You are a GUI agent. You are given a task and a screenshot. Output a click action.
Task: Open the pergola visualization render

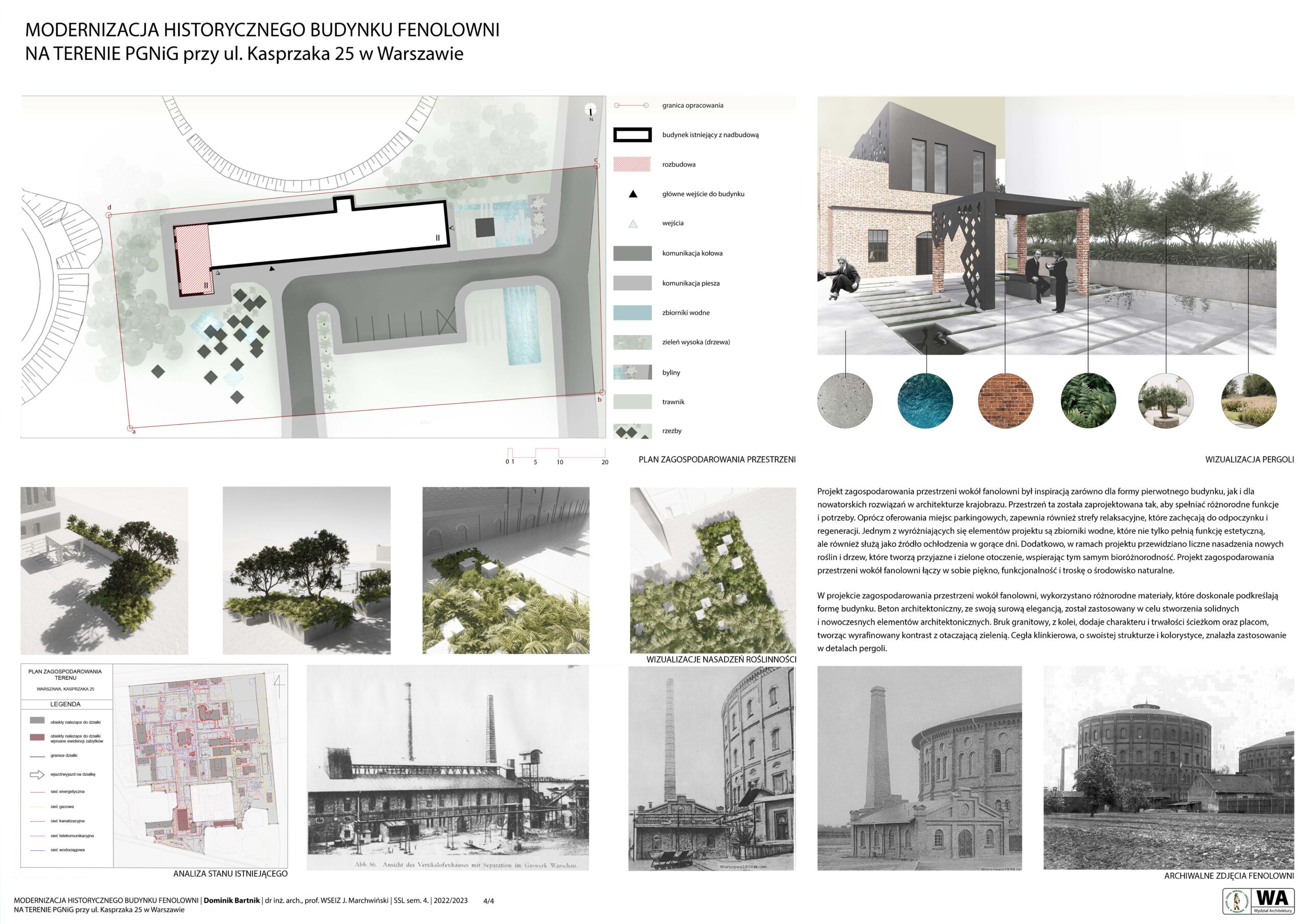coord(1047,225)
